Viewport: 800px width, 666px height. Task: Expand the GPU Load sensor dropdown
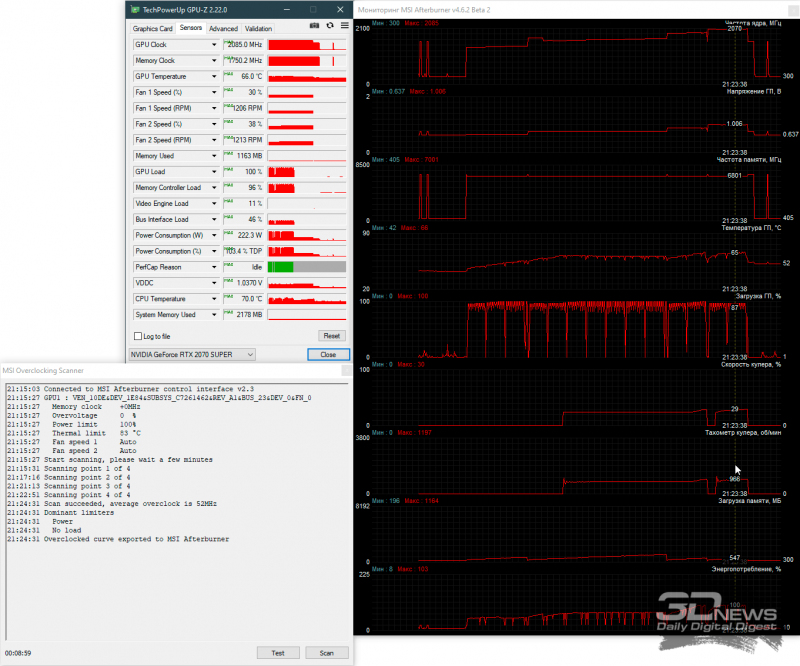214,172
